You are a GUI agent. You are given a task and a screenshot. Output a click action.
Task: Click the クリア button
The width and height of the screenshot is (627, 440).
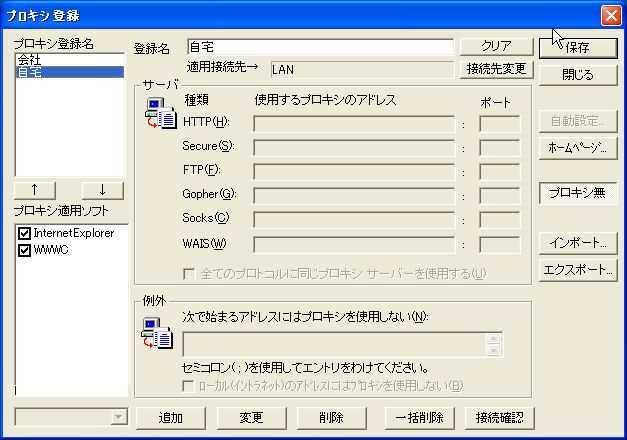(496, 47)
